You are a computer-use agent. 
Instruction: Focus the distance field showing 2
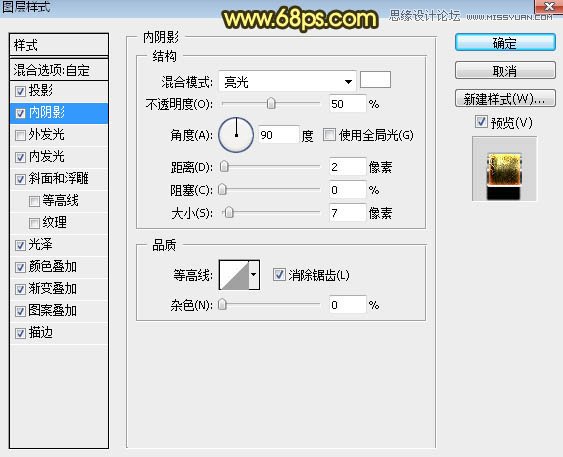click(x=348, y=167)
